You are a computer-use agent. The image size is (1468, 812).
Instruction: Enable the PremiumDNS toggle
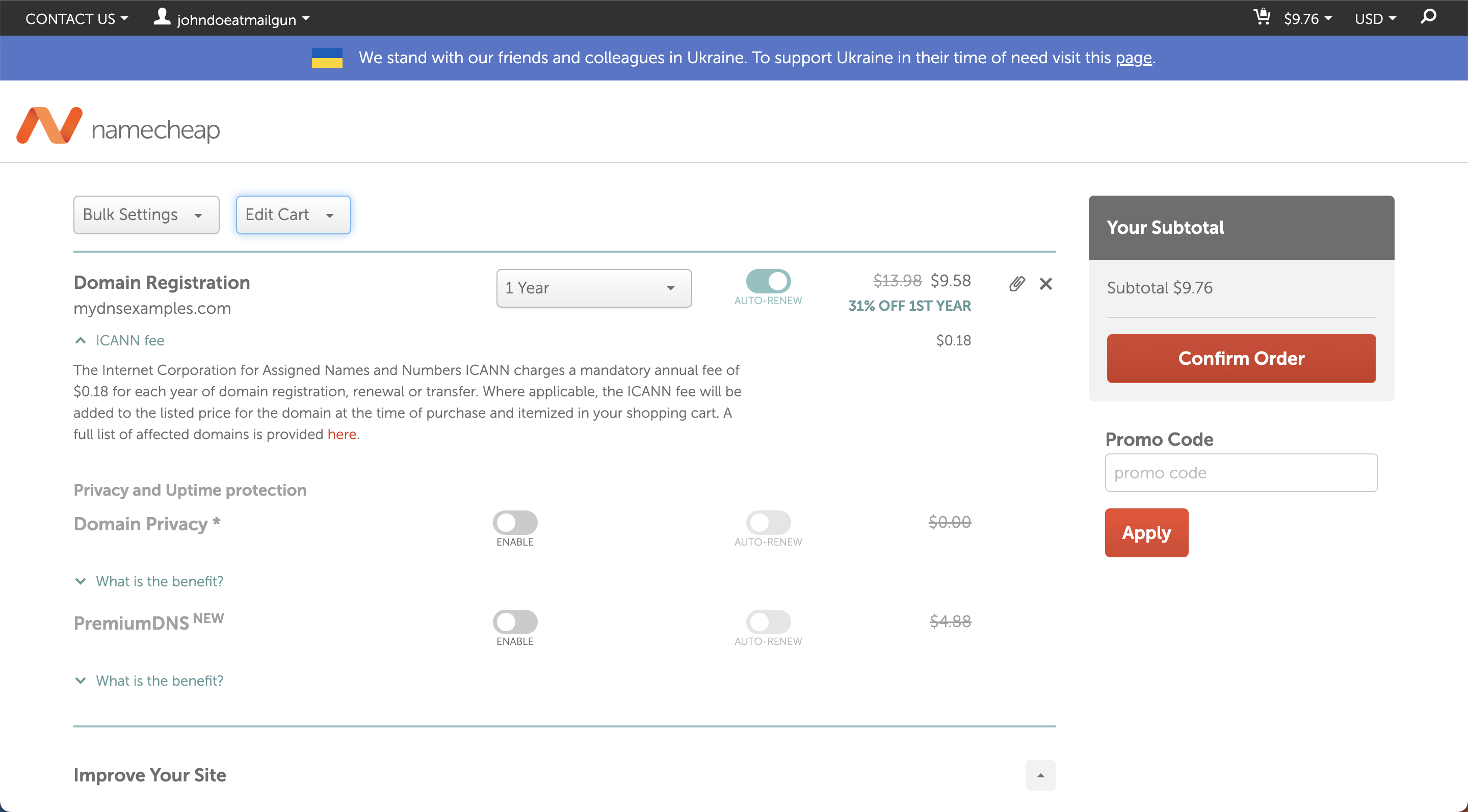tap(515, 622)
